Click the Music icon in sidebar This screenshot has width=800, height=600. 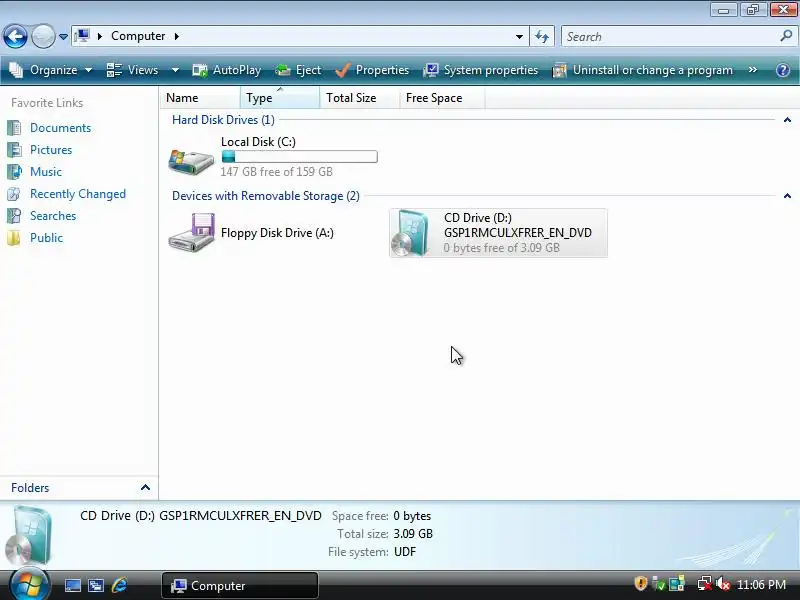[x=14, y=171]
